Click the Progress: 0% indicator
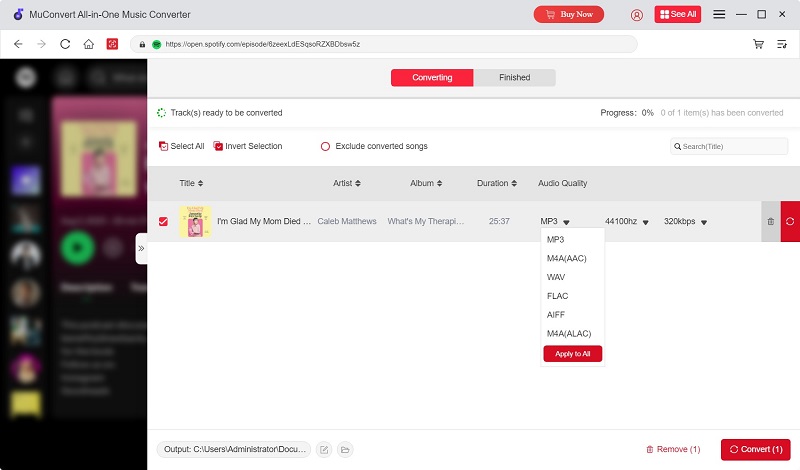Viewport: 800px width, 470px height. click(x=627, y=113)
